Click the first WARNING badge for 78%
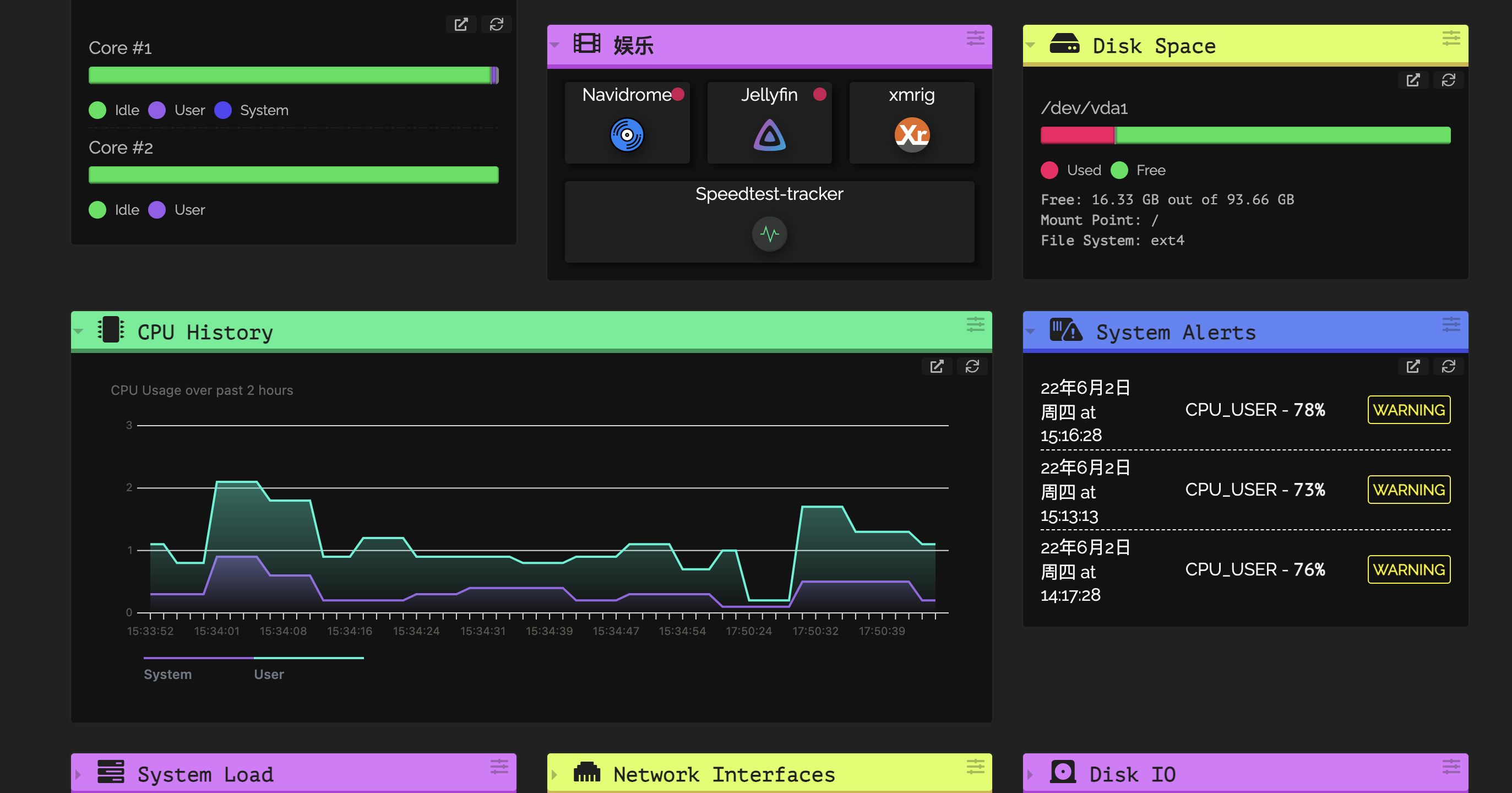 (x=1408, y=410)
